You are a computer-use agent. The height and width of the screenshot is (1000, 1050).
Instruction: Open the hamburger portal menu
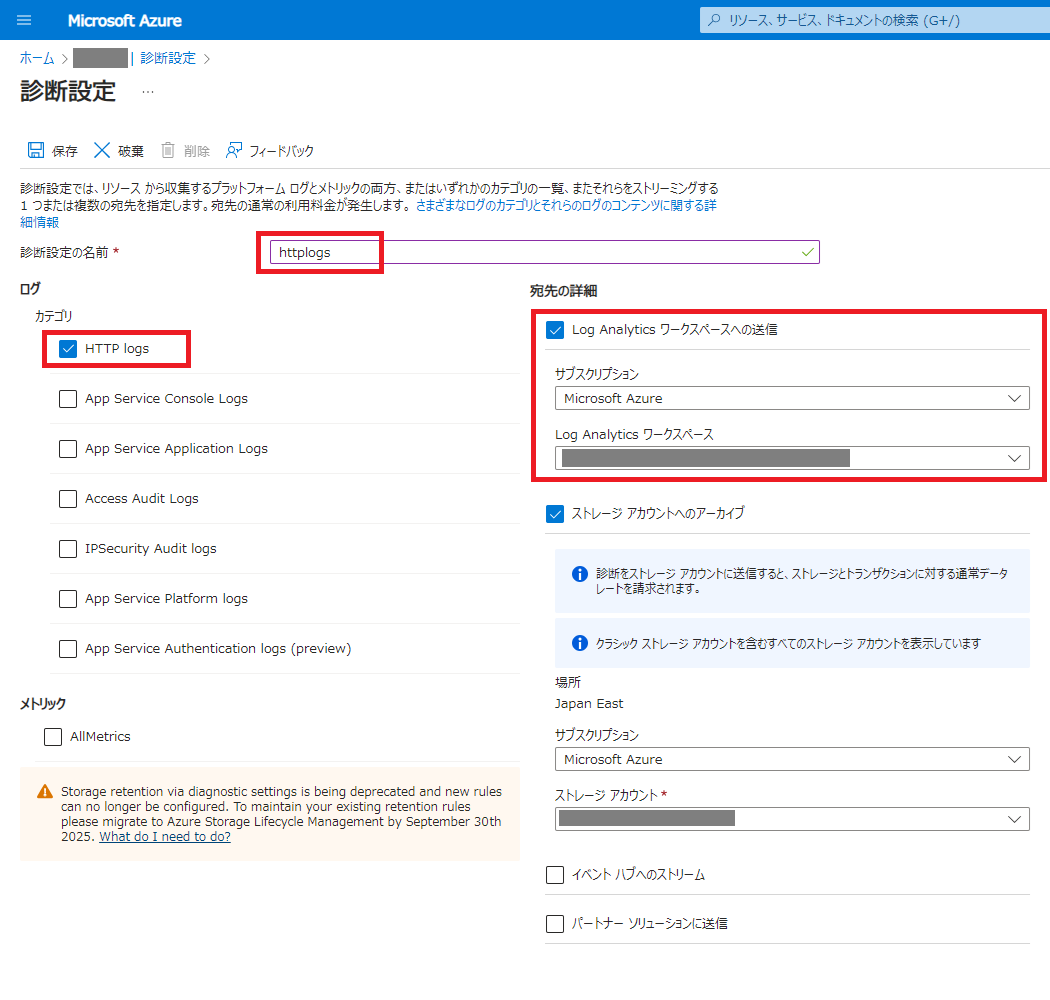(x=24, y=20)
